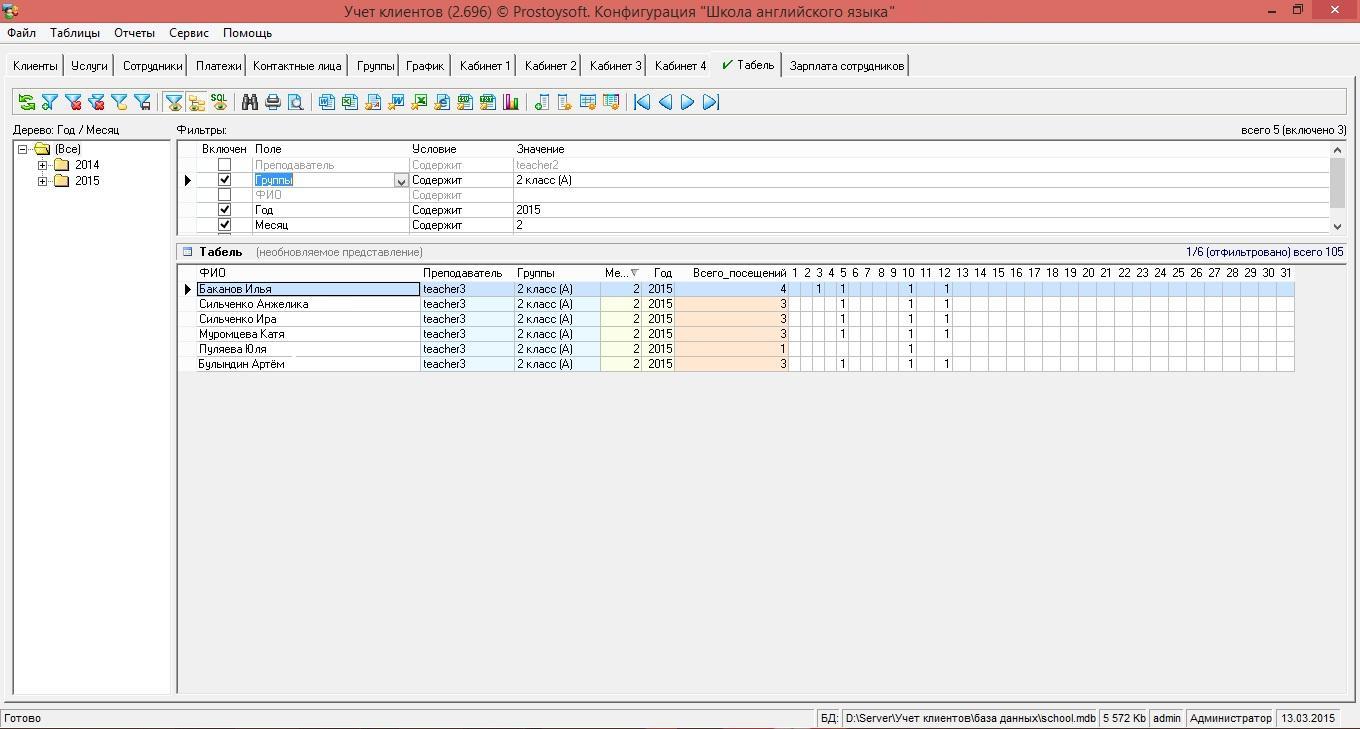Jump to the first record arrow

(642, 102)
